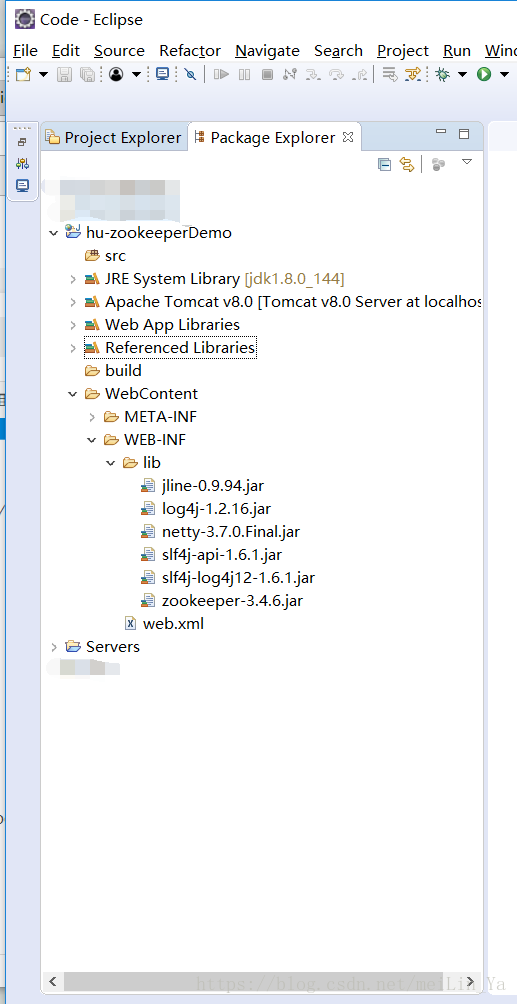Toggle the Use Step Filters icon

[413, 74]
